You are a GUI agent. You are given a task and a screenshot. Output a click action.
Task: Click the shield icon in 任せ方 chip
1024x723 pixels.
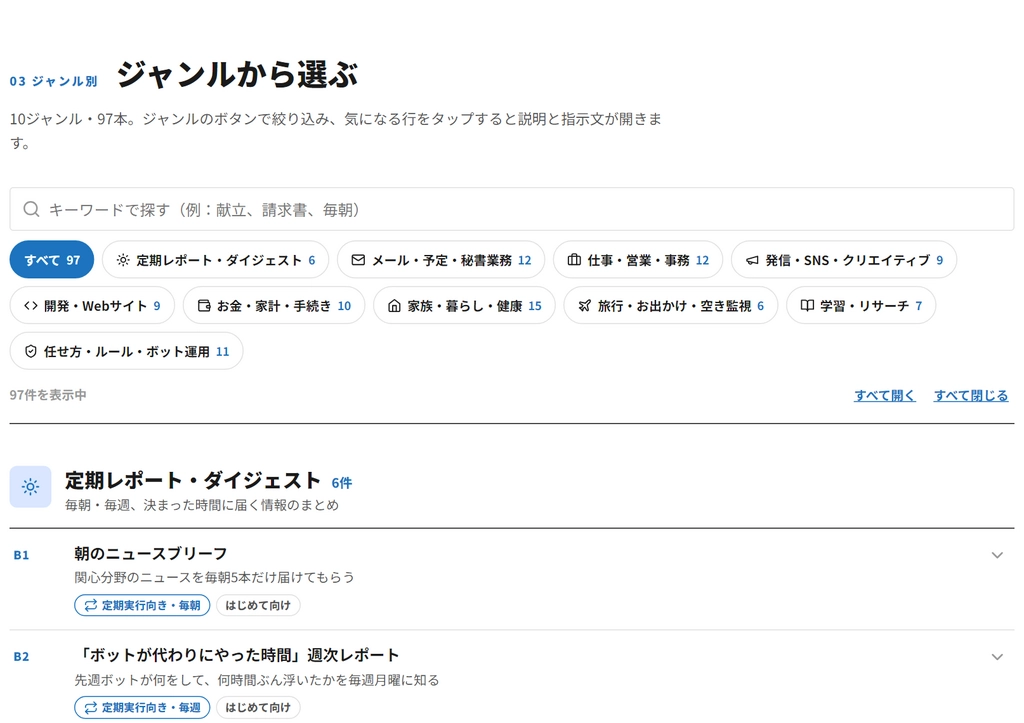[31, 351]
